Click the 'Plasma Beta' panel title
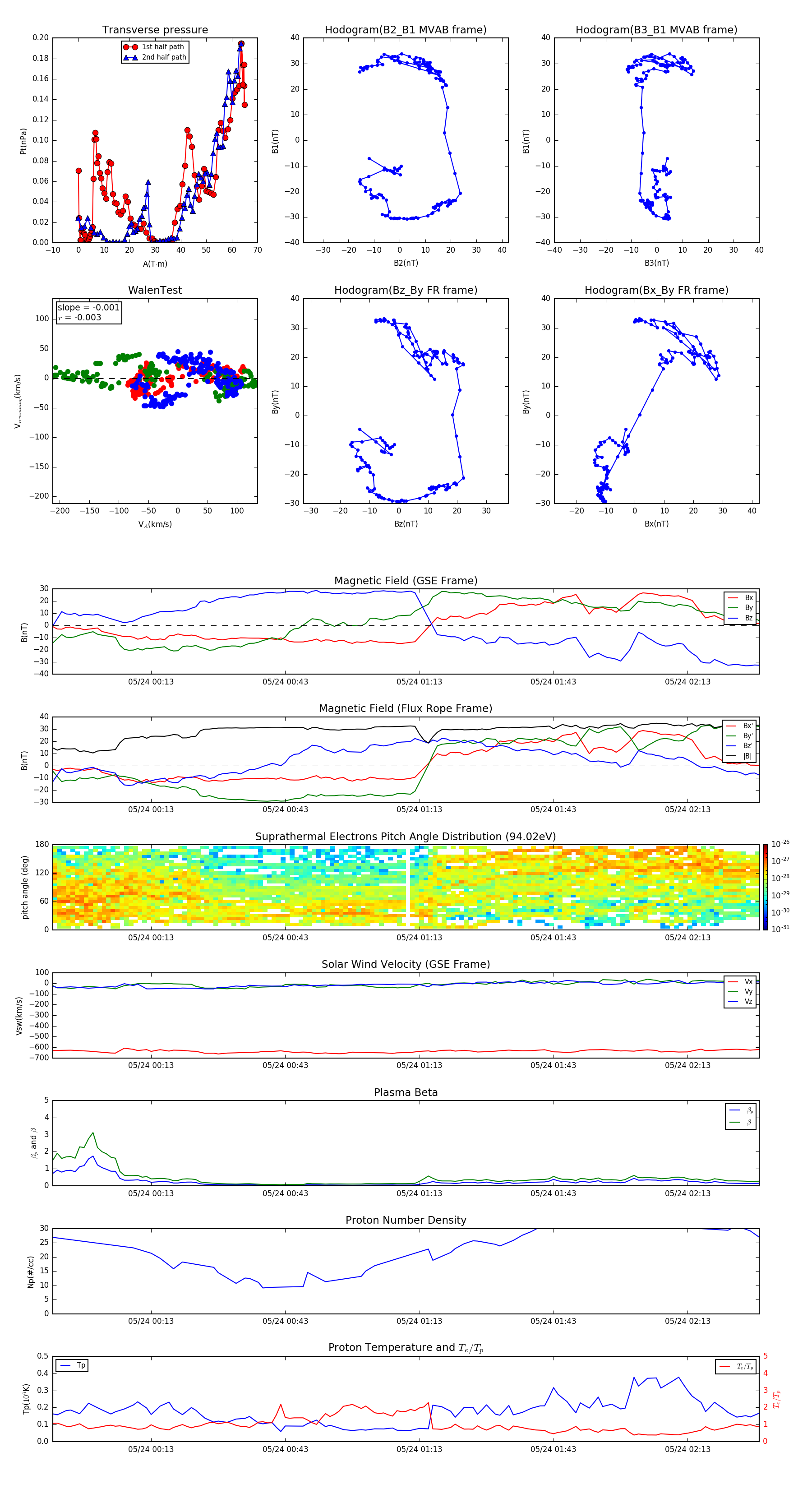Image resolution: width=812 pixels, height=1489 pixels. (x=406, y=1092)
